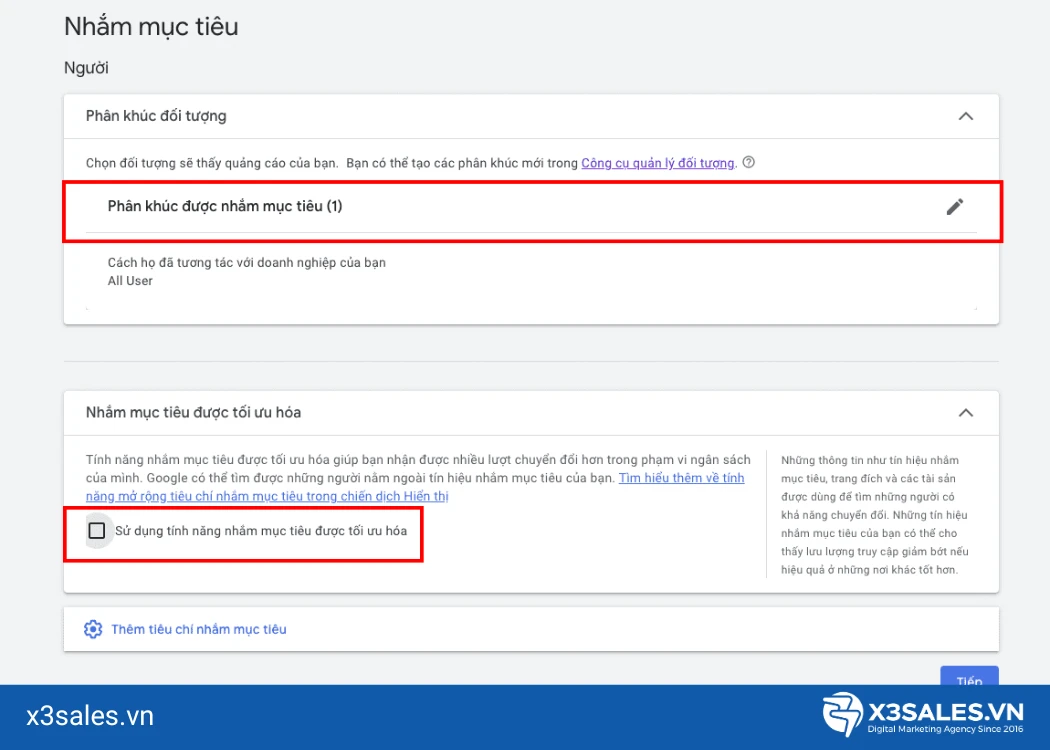Viewport: 1050px width, 750px height.
Task: Click the blue Tiếp button
Action: point(969,676)
